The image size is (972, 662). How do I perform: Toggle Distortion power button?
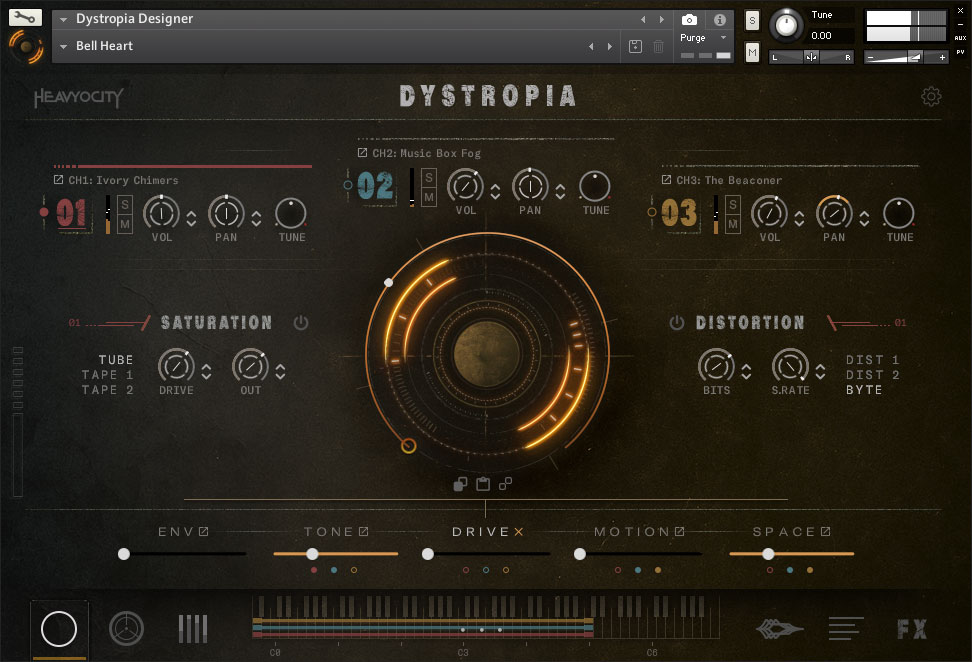(x=677, y=323)
